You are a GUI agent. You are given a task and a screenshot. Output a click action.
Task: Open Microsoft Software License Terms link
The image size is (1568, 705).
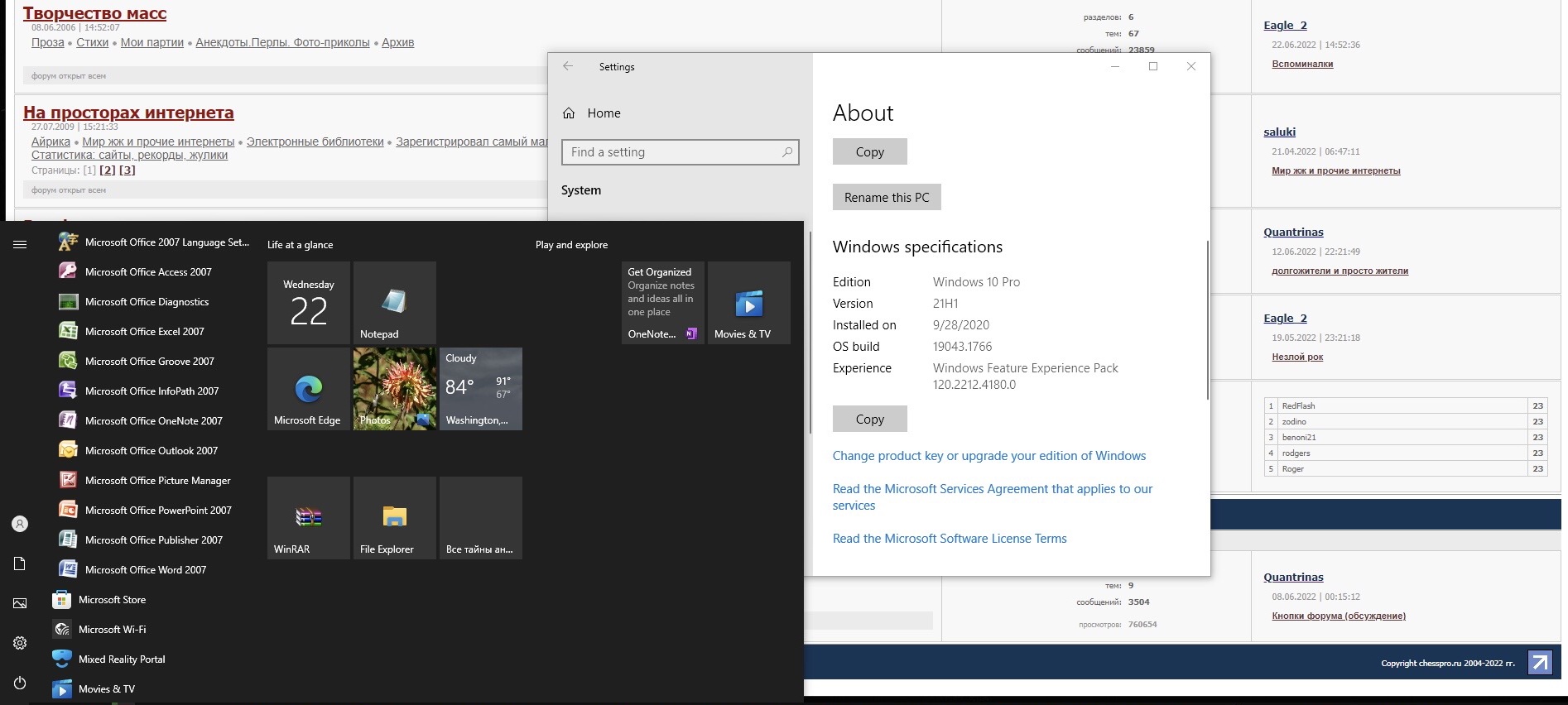tap(949, 539)
